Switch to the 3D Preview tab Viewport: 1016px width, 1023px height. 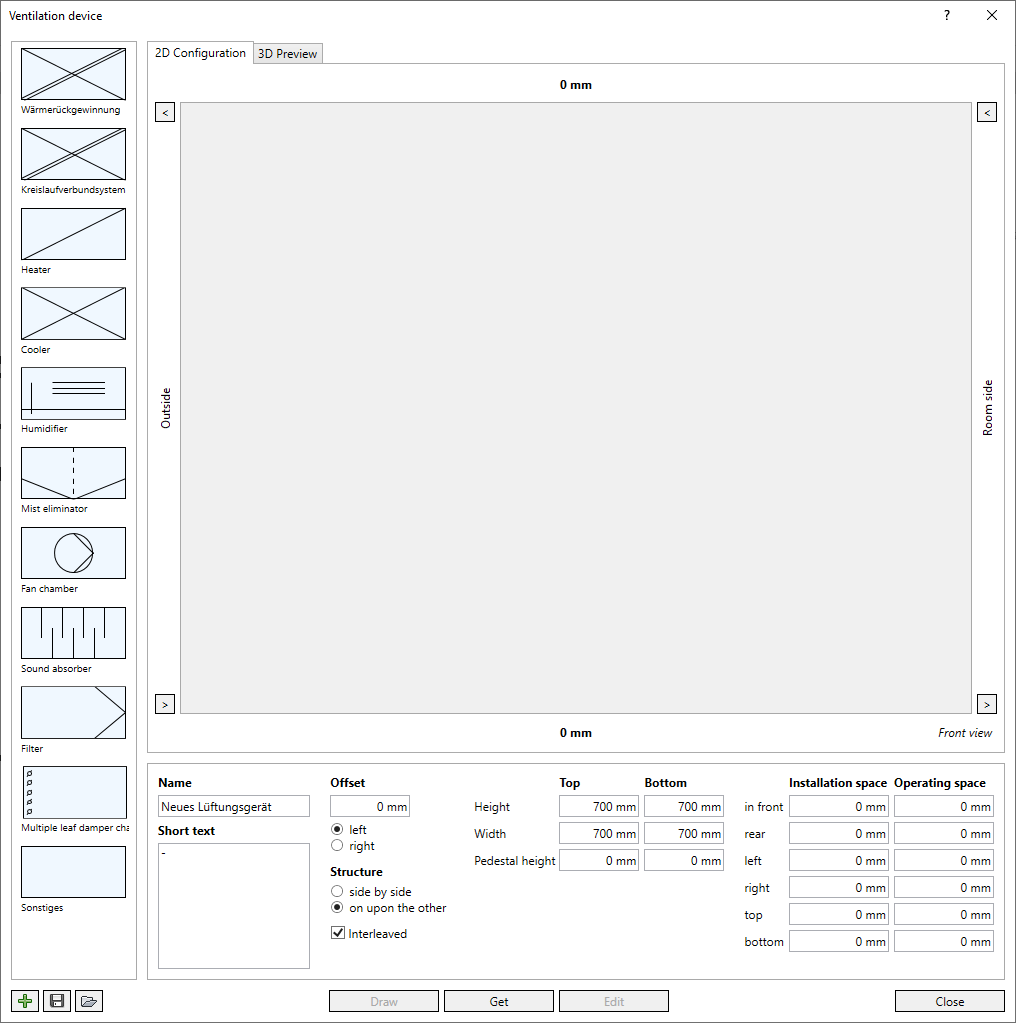[x=288, y=53]
